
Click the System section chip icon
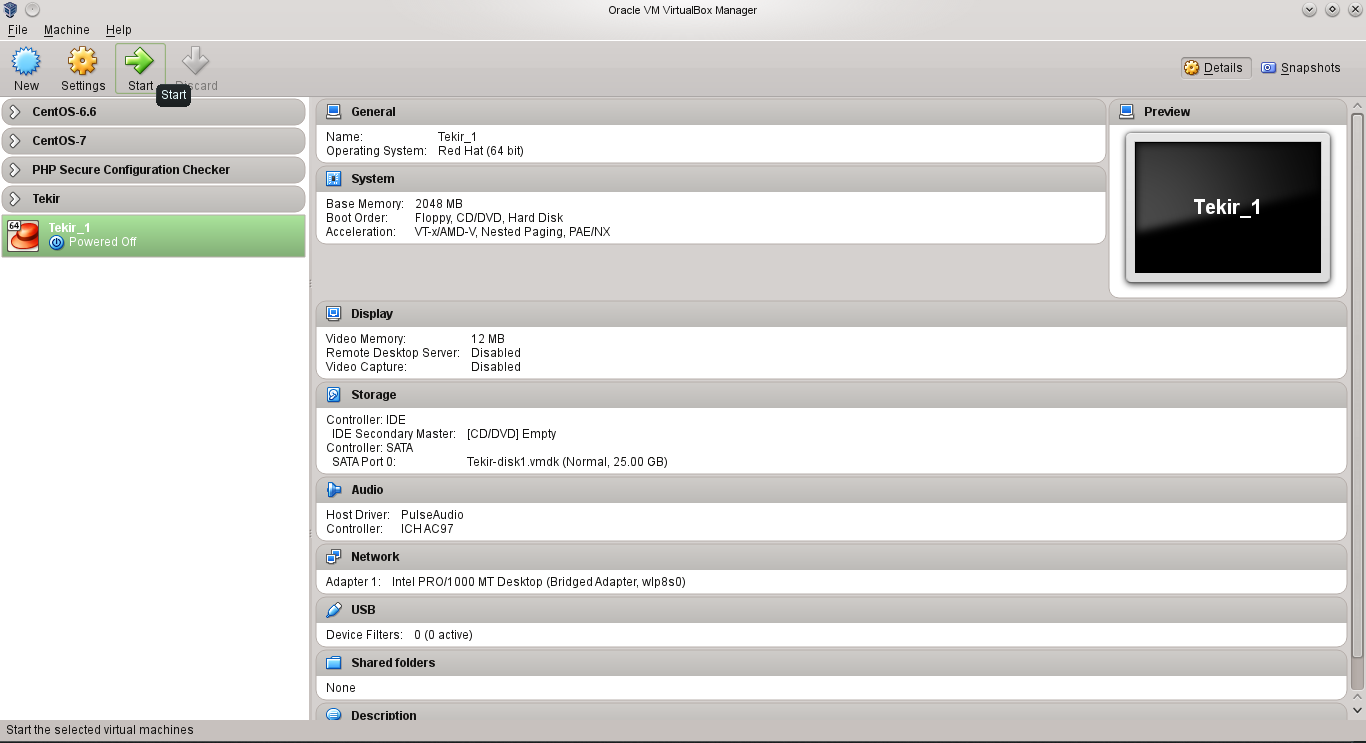click(334, 179)
